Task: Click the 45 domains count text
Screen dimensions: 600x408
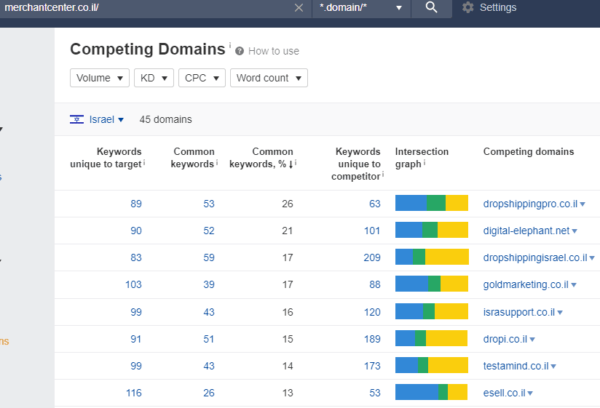Action: [x=166, y=119]
